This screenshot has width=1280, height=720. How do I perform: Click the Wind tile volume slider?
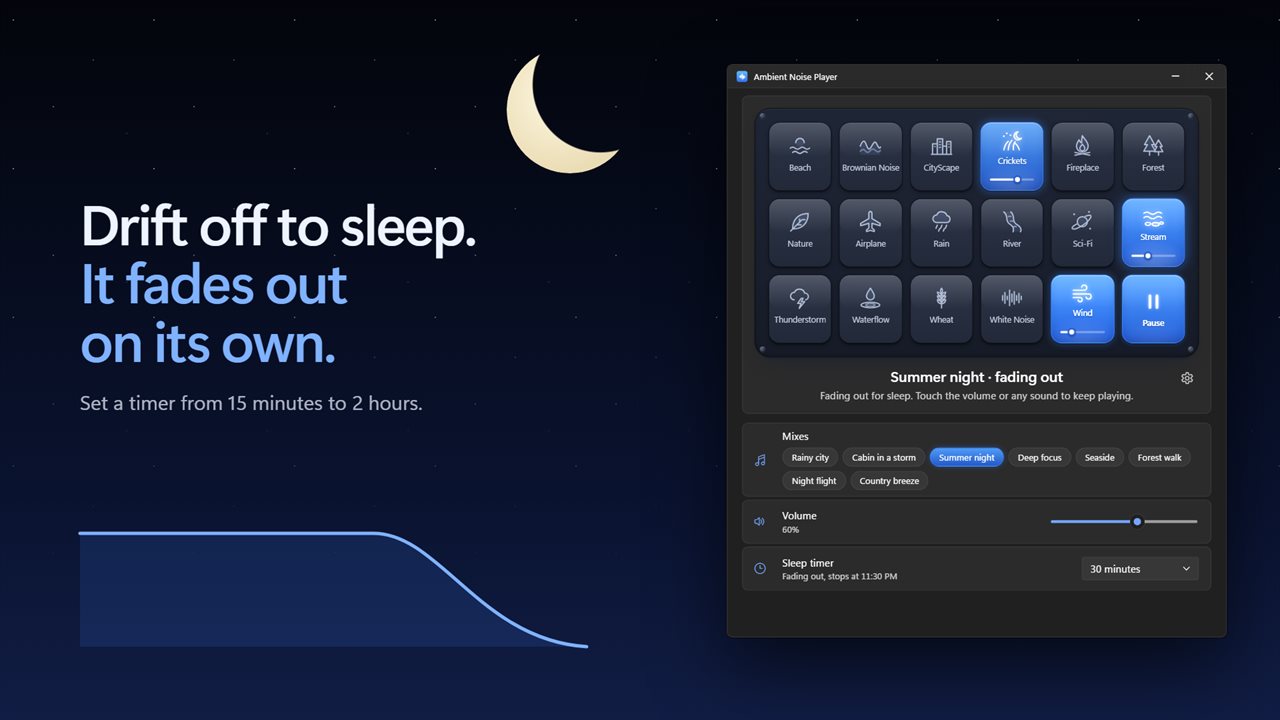click(x=1082, y=331)
